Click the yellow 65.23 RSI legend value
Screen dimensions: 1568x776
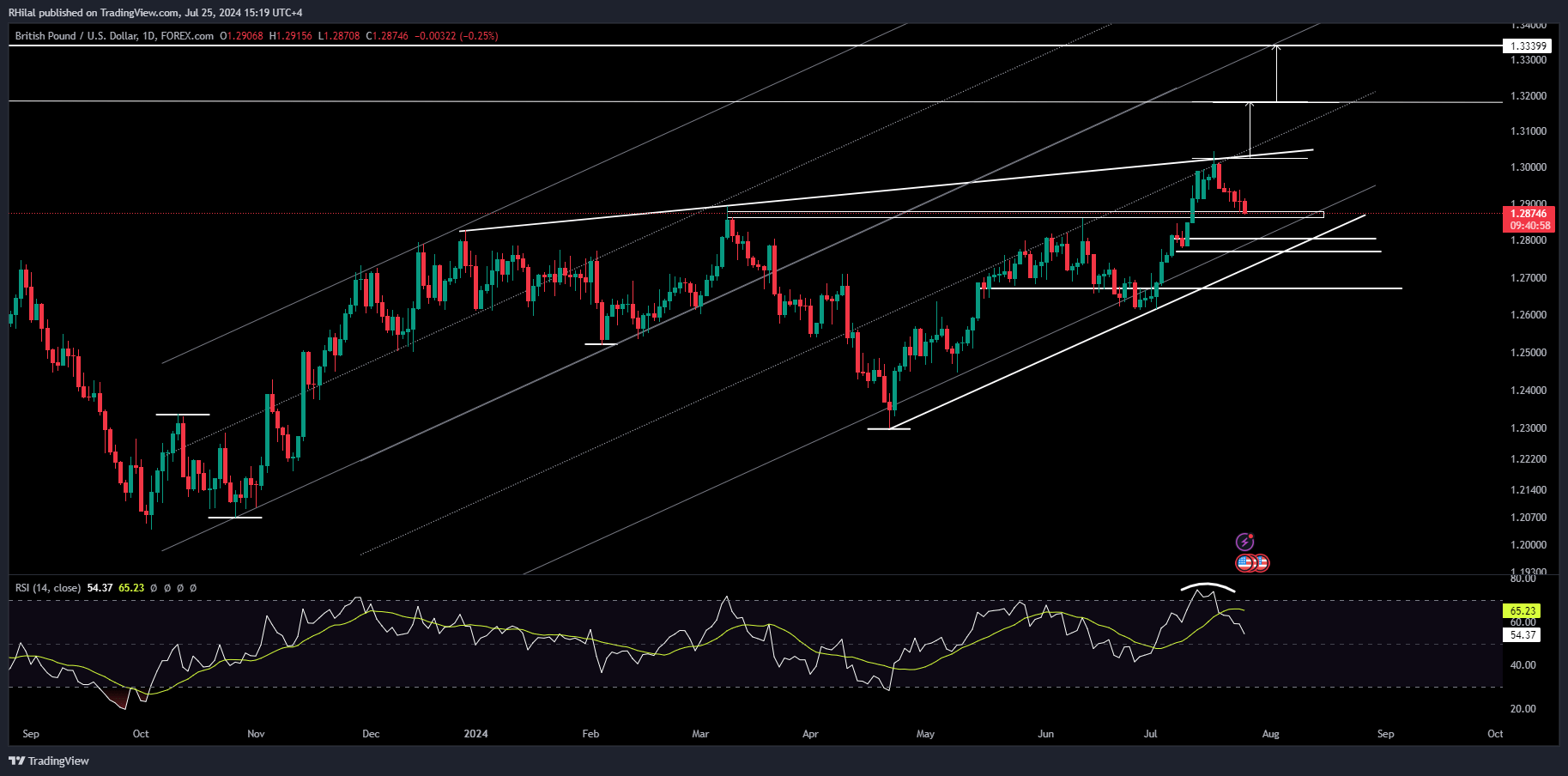tap(131, 588)
